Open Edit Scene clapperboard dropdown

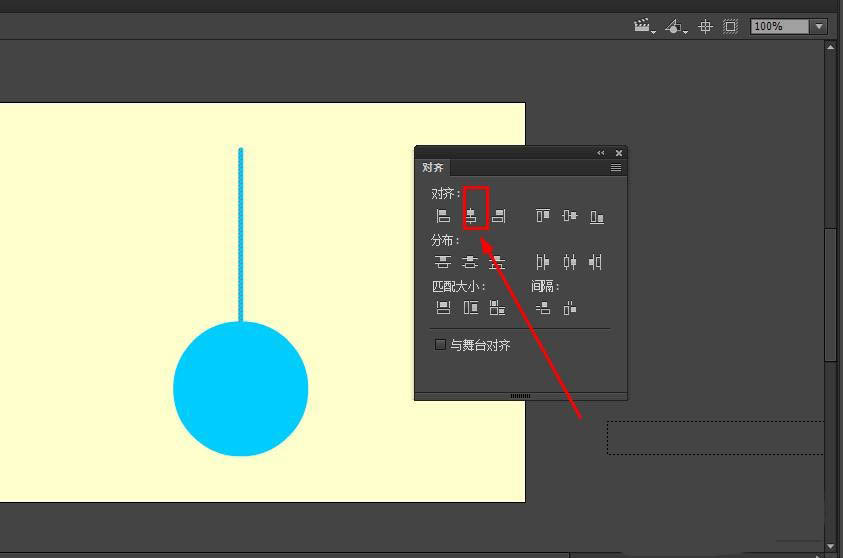pos(644,26)
